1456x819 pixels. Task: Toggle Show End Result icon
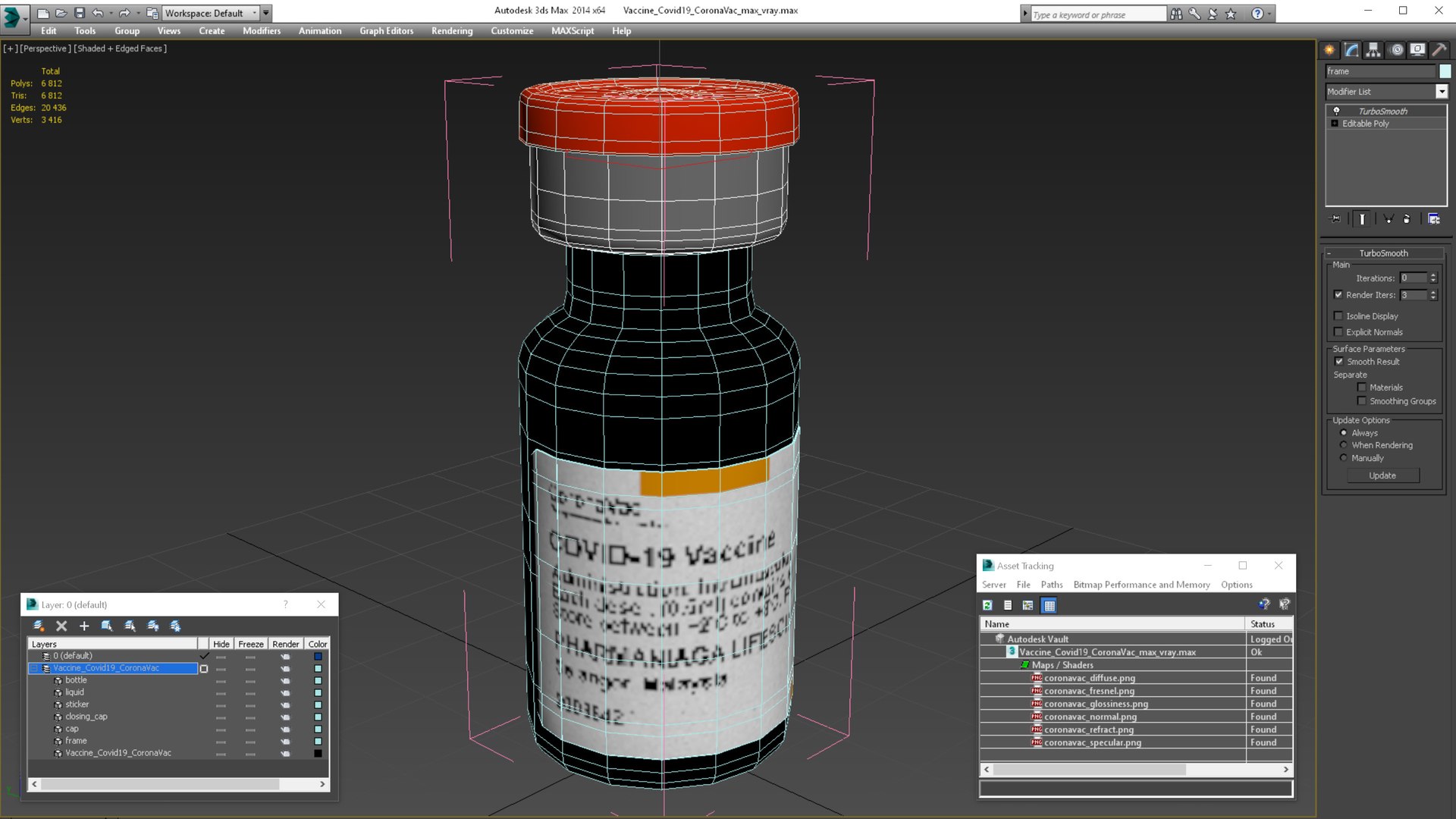pyautogui.click(x=1362, y=218)
